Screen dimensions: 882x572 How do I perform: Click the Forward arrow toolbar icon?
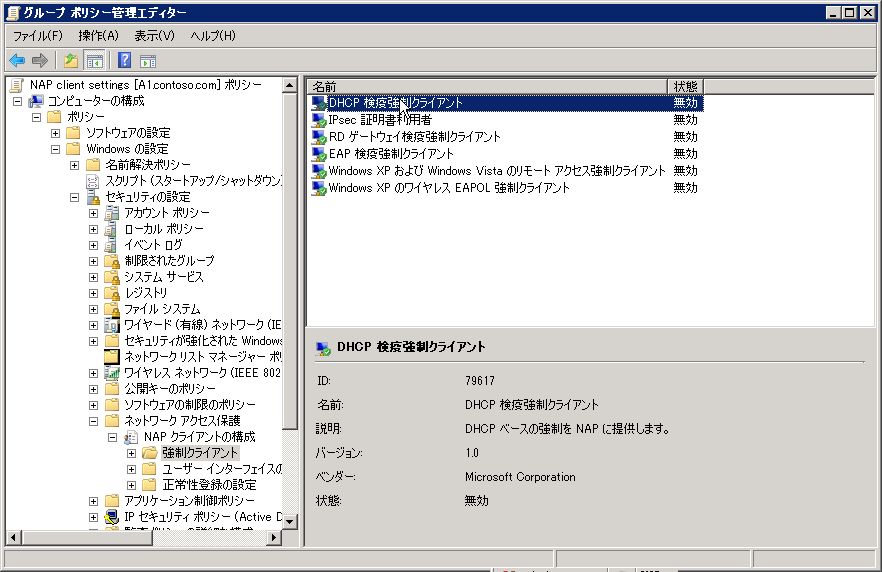click(39, 60)
